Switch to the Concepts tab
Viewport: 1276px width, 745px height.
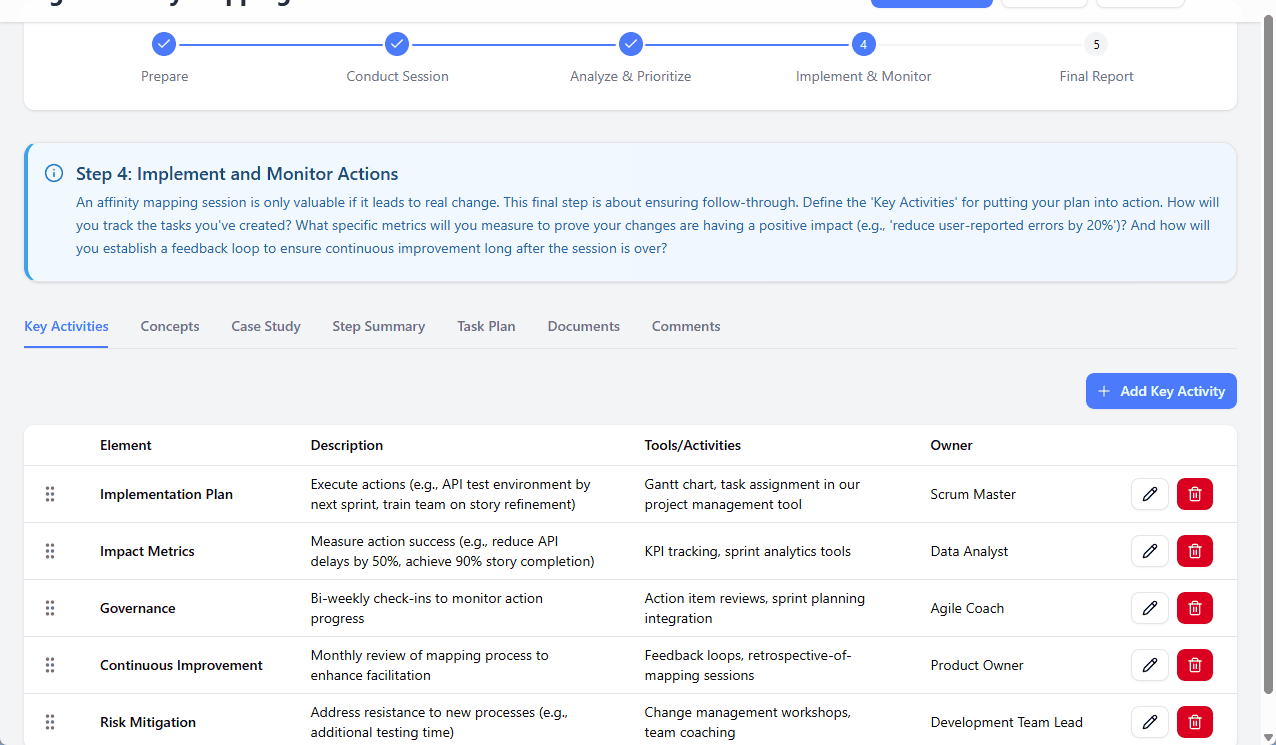pos(169,326)
